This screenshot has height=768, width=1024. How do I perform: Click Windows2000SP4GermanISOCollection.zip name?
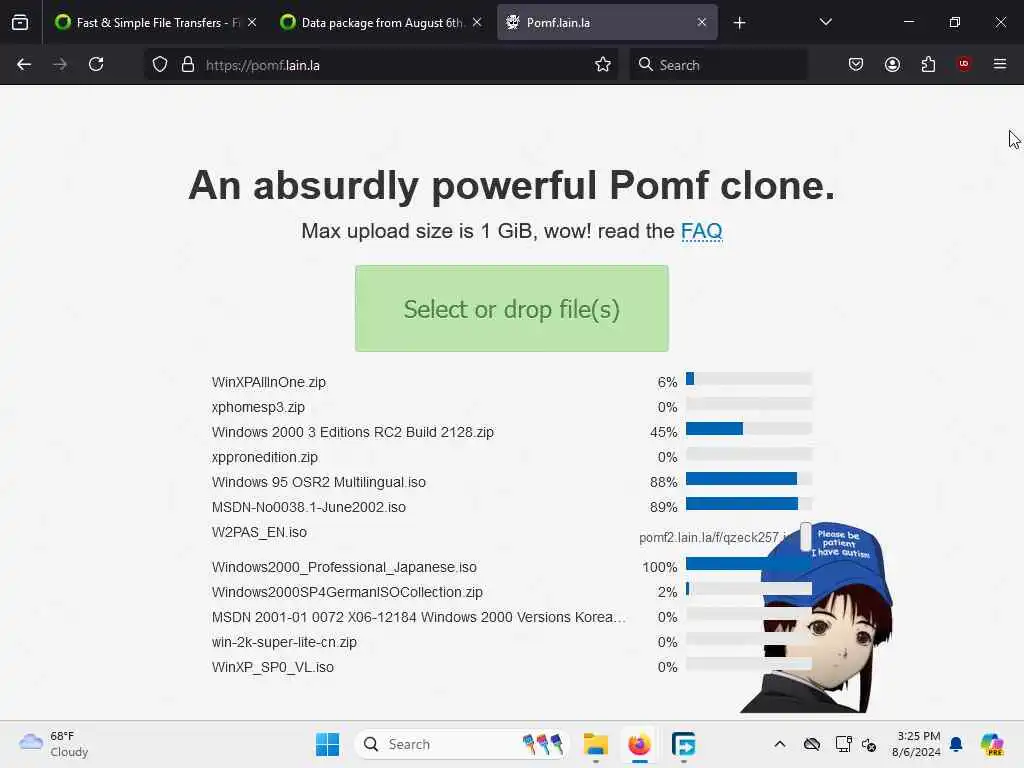click(347, 592)
